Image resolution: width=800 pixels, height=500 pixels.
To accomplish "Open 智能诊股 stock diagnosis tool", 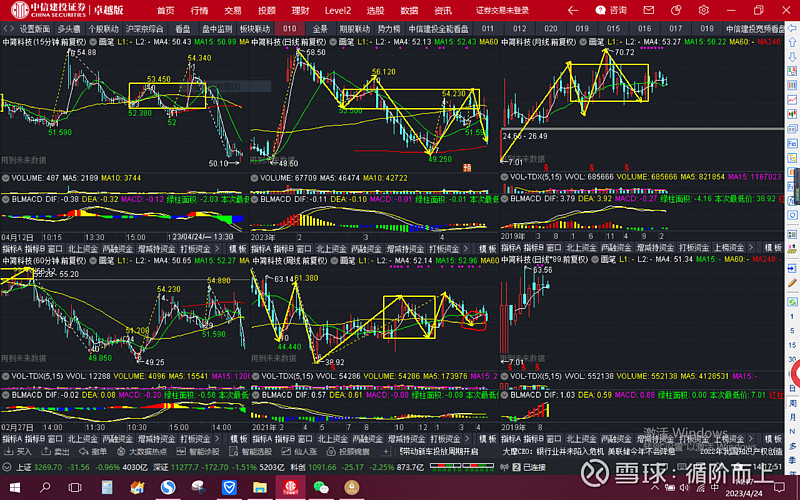I will (x=198, y=452).
